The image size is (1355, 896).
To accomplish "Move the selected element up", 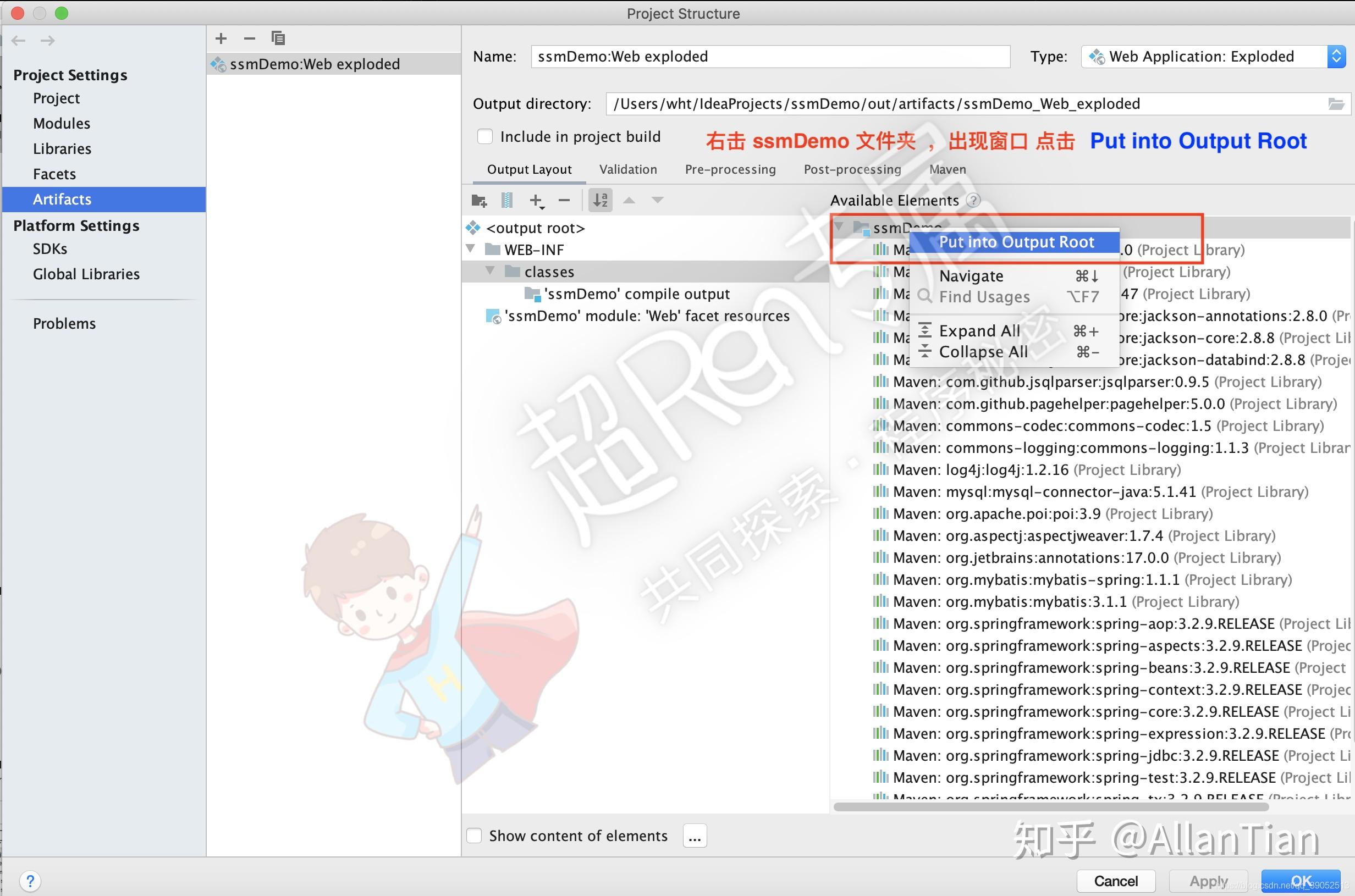I will point(629,200).
